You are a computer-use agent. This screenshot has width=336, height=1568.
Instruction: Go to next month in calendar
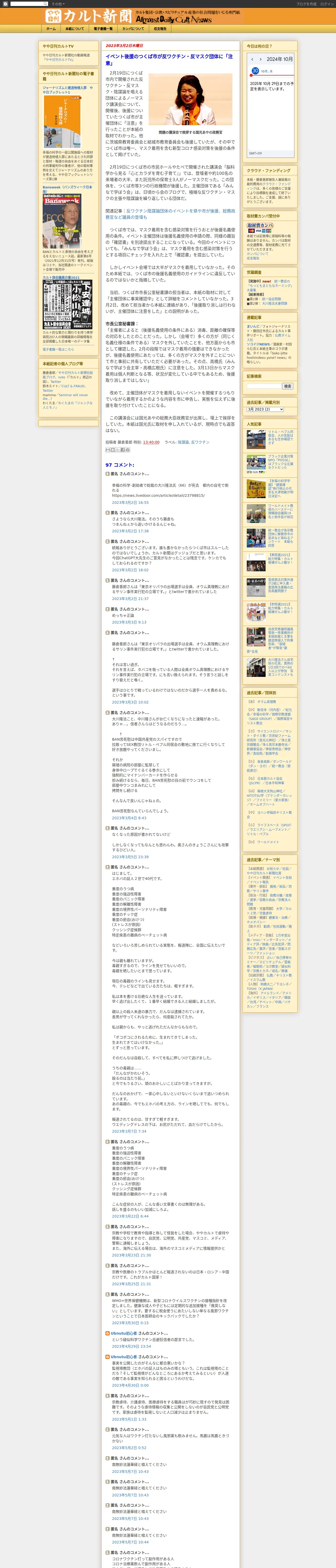tap(260, 59)
